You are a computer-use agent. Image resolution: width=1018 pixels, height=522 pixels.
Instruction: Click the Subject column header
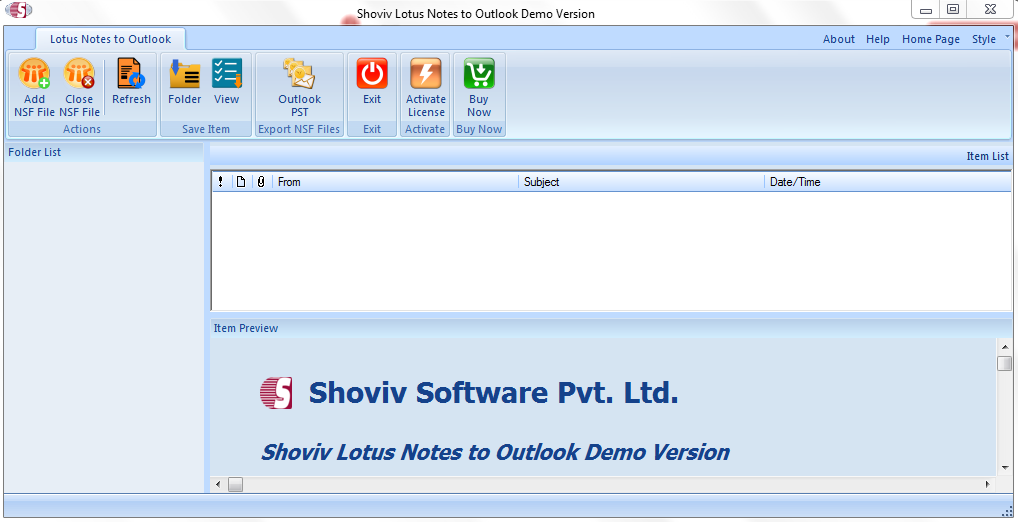click(641, 182)
